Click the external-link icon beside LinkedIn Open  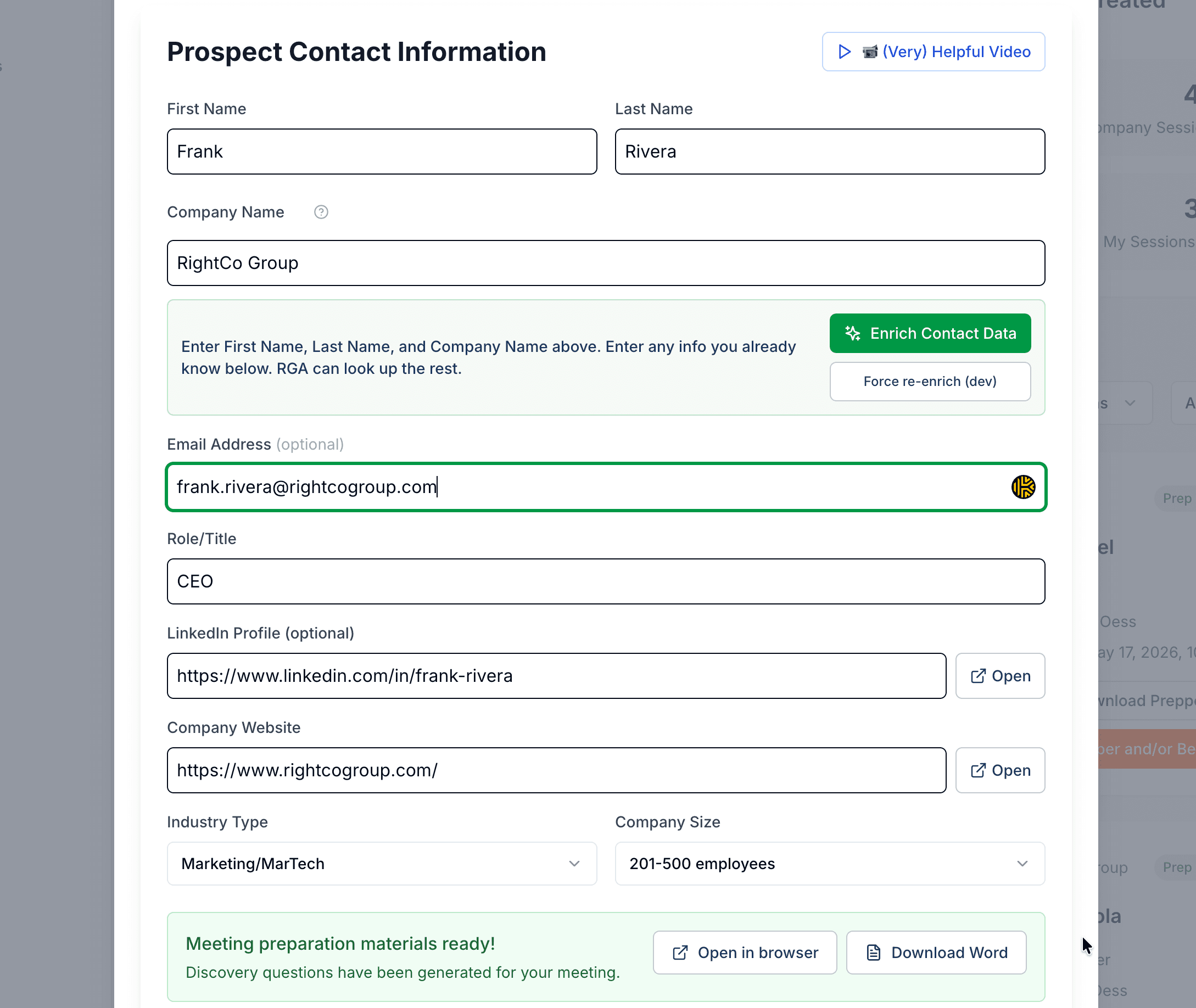[x=979, y=676]
